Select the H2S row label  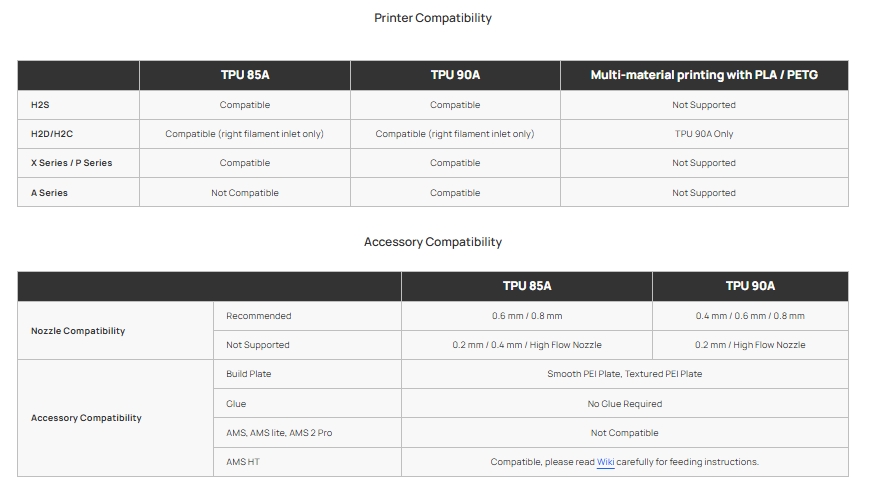[x=40, y=105]
